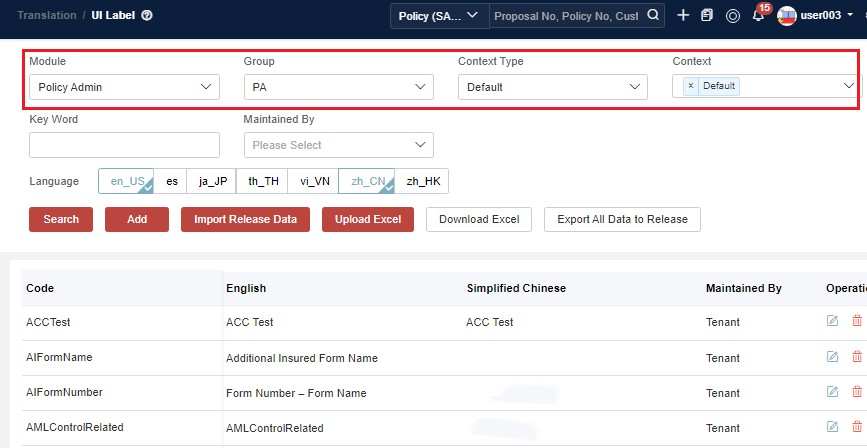Delete the AMLControlRelated label row
The width and height of the screenshot is (867, 448).
(856, 427)
